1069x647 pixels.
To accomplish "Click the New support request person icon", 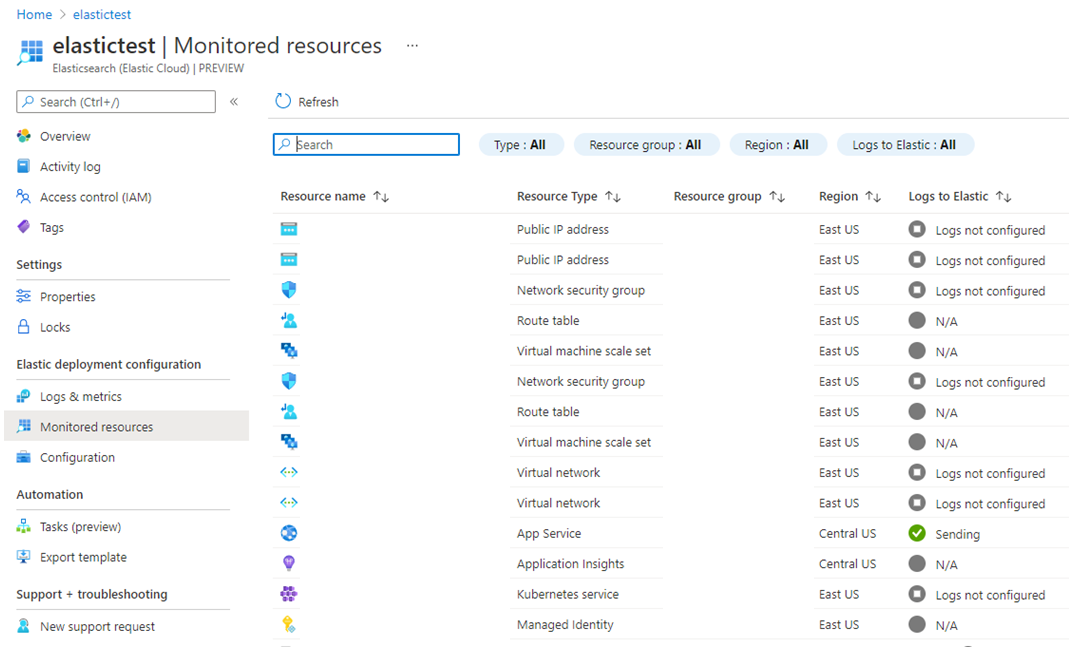I will [24, 626].
